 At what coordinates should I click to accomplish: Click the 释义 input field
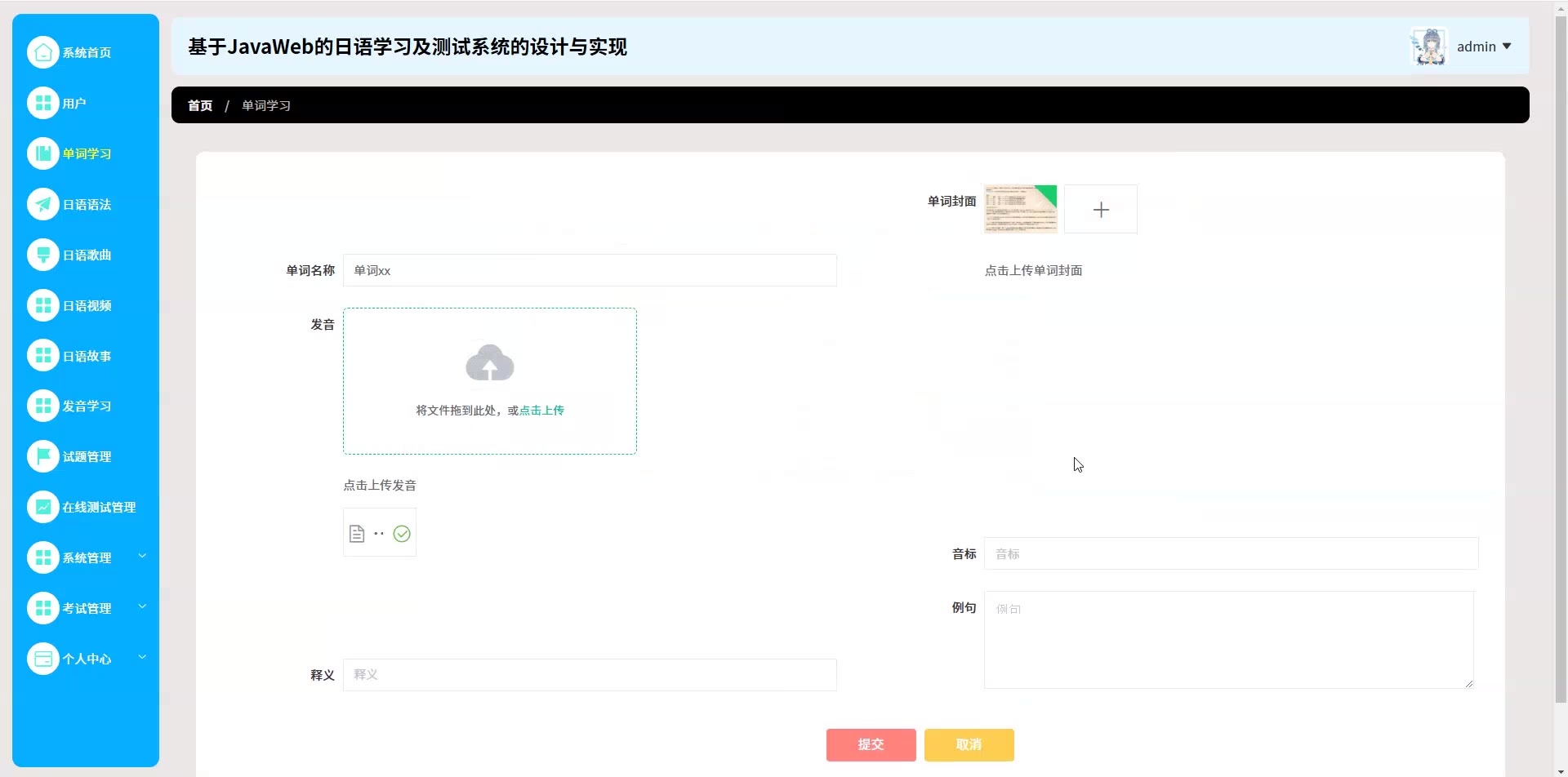click(x=590, y=675)
